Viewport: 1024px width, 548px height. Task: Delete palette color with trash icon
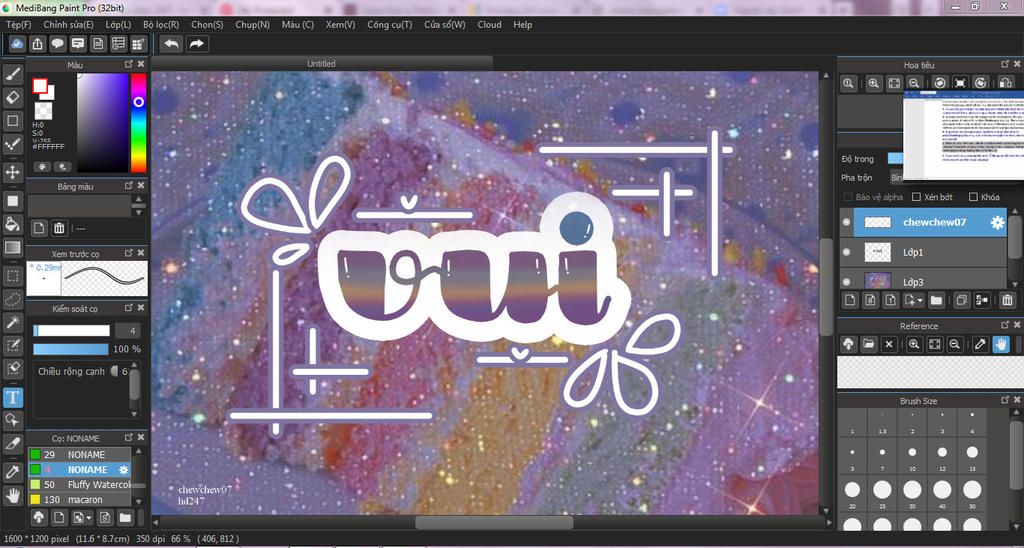(59, 228)
